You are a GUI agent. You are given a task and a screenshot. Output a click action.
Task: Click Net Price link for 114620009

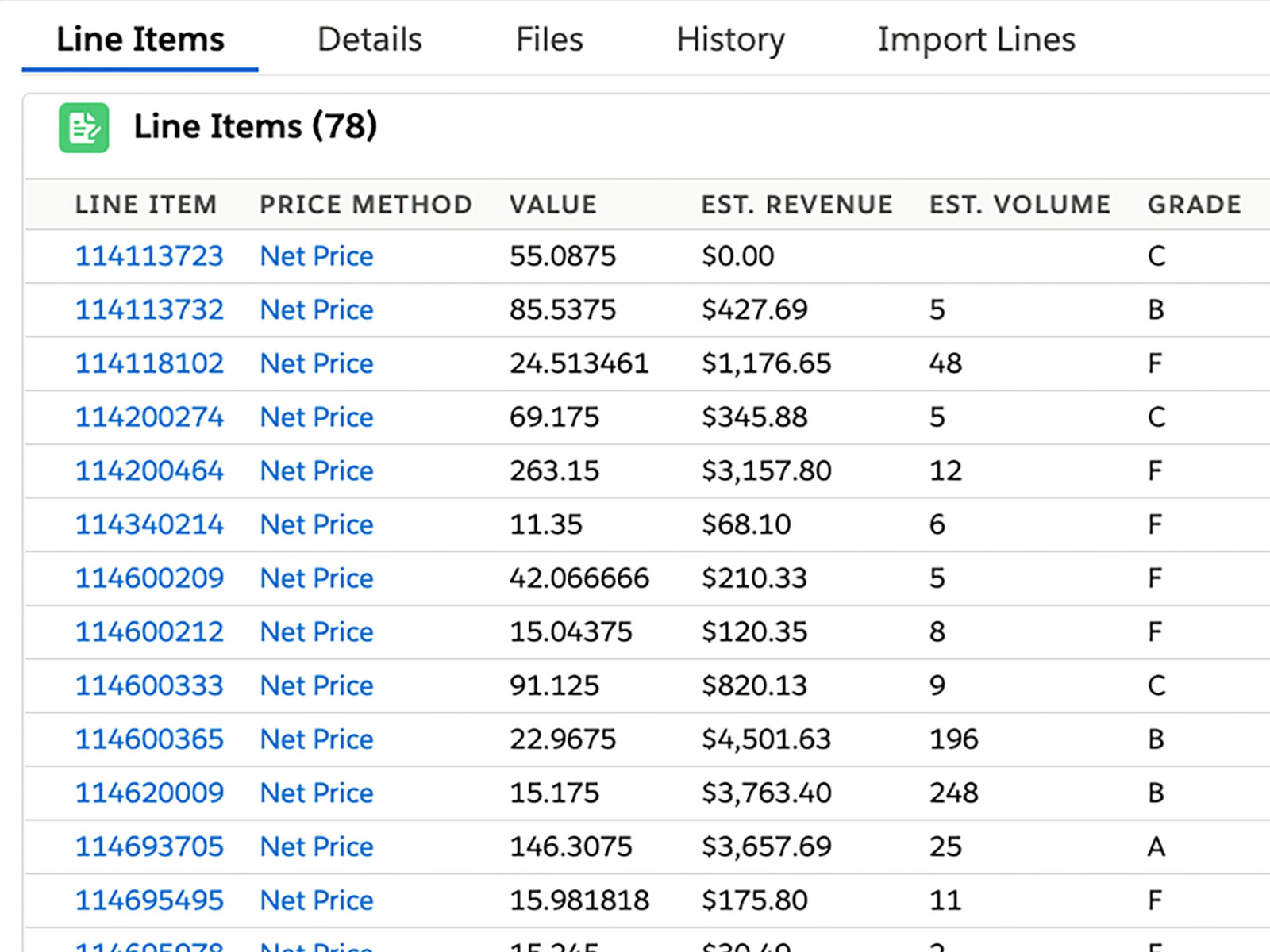(317, 793)
